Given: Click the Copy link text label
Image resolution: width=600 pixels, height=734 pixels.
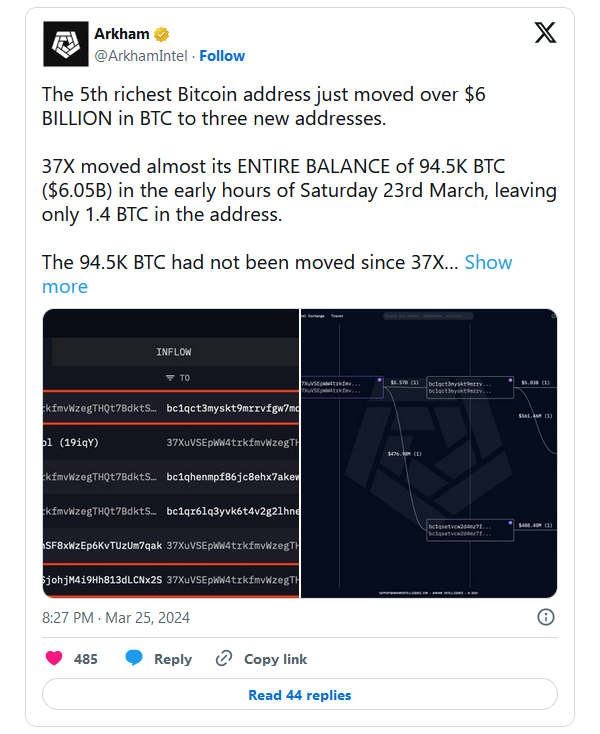Looking at the screenshot, I should tap(275, 659).
